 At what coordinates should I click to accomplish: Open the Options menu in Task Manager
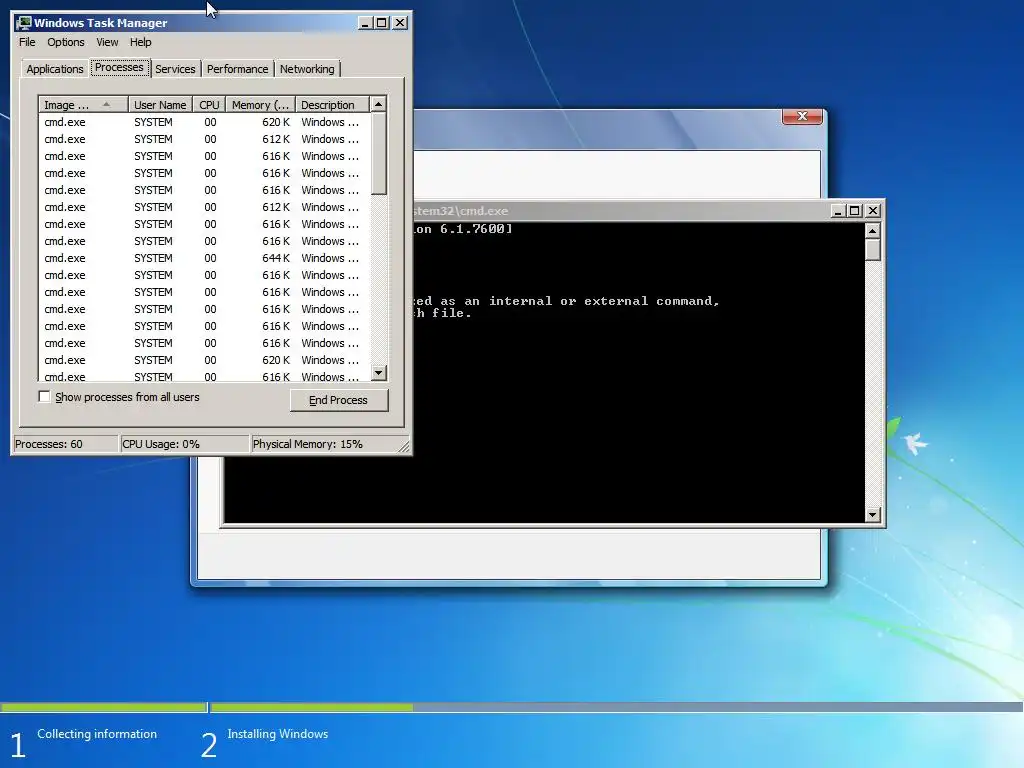pos(65,42)
